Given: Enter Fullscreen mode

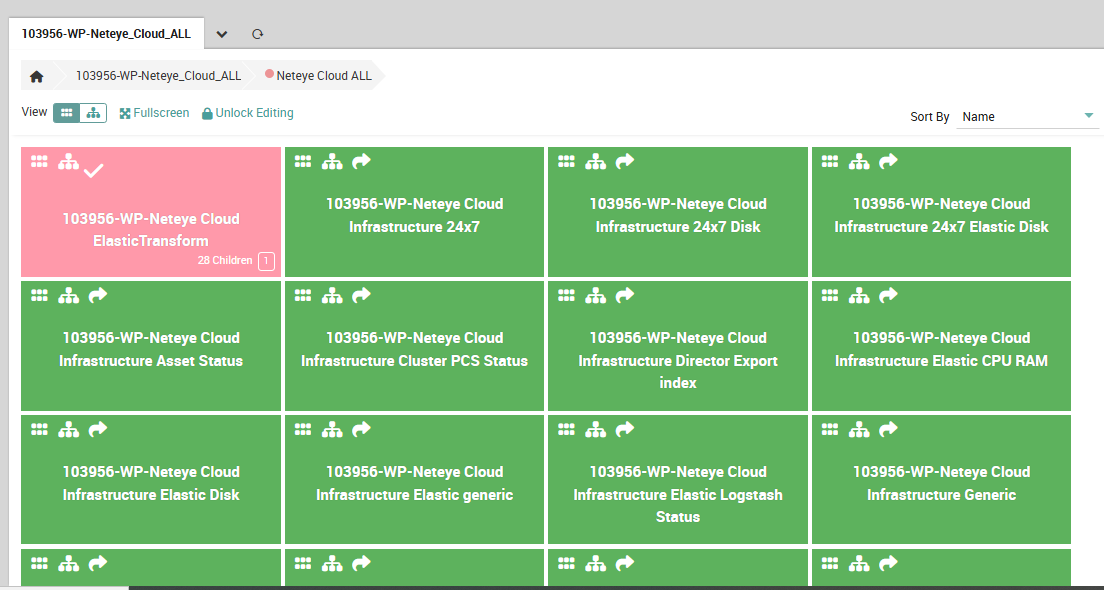Looking at the screenshot, I should point(154,113).
